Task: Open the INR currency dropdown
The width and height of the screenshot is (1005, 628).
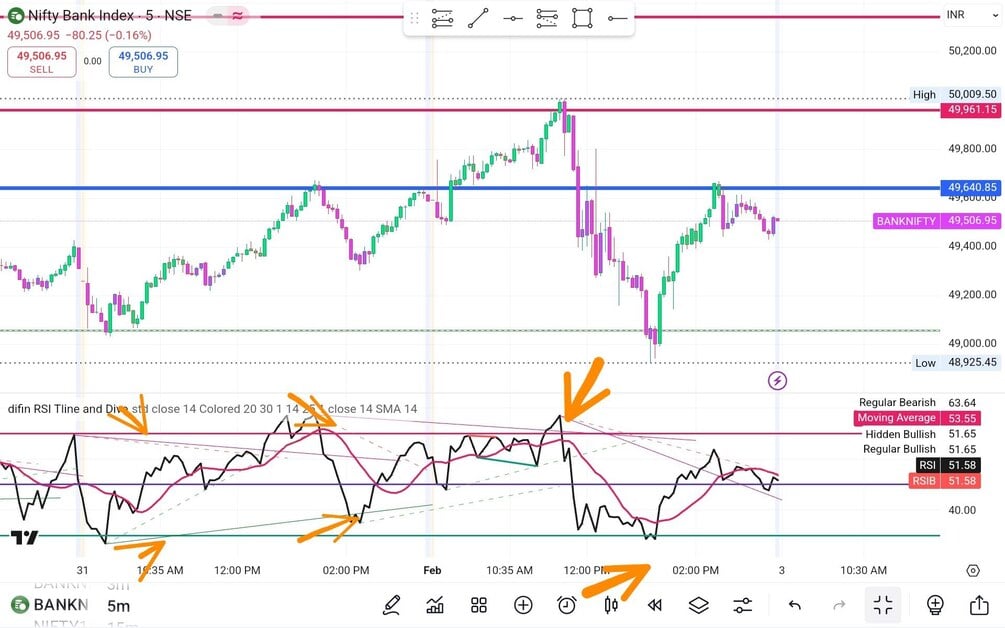Action: pyautogui.click(x=971, y=15)
